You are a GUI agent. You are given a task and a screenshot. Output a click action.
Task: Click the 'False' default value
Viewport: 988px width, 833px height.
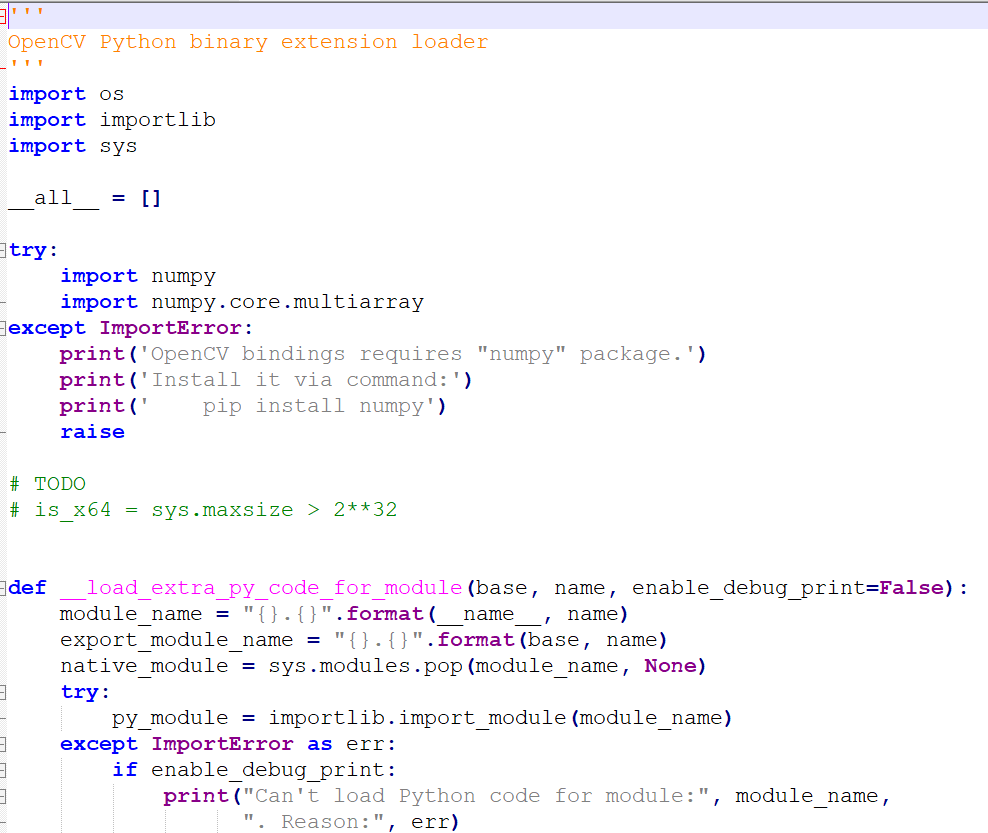point(912,588)
